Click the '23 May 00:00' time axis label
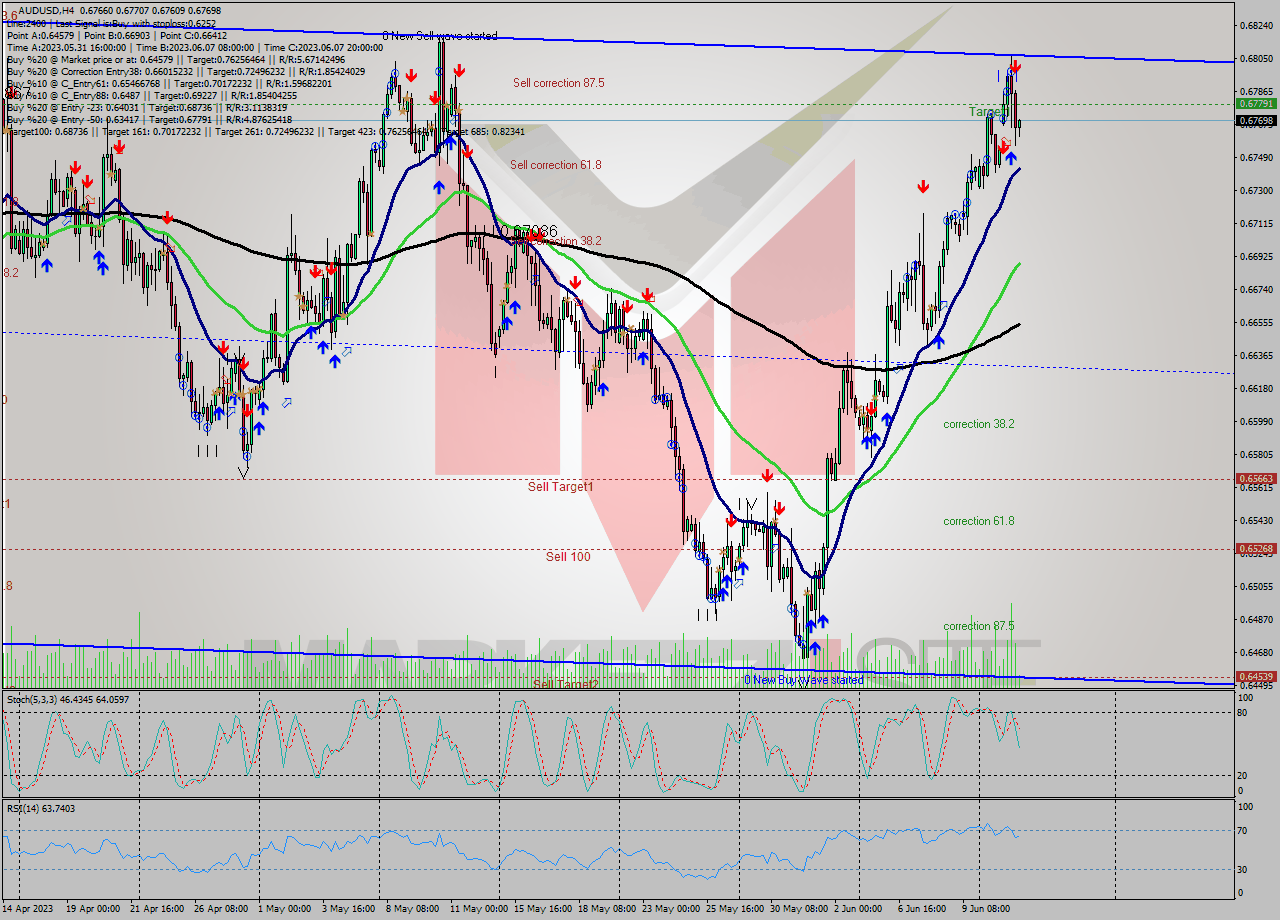Image resolution: width=1280 pixels, height=920 pixels. 670,909
